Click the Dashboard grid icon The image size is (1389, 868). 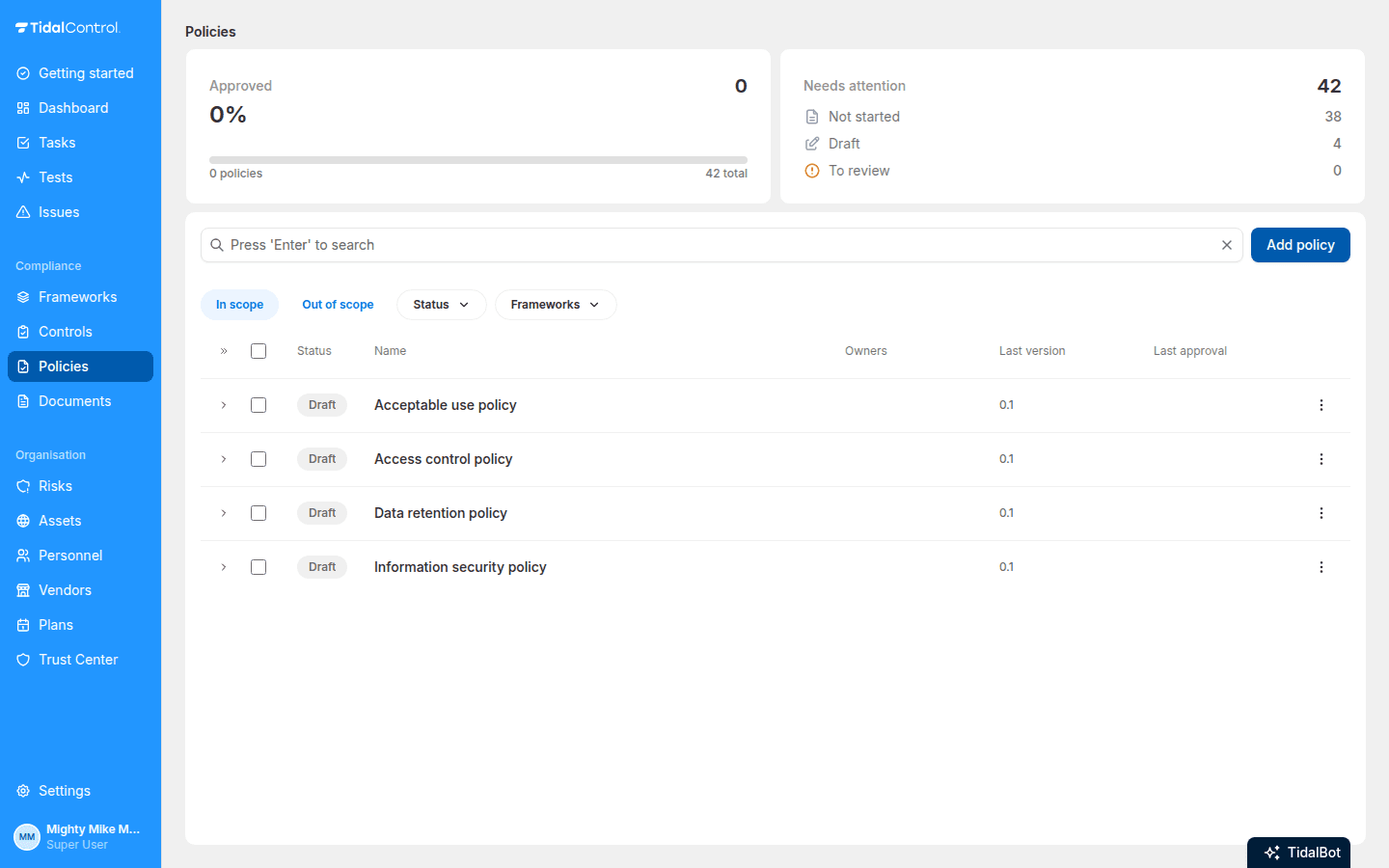coord(23,108)
